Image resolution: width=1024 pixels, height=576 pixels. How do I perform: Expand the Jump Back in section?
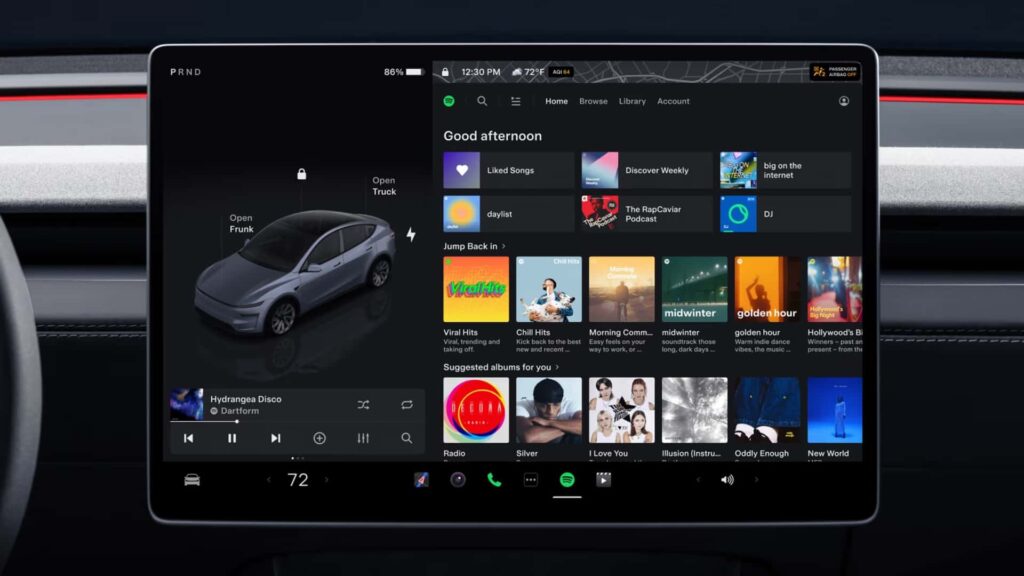(474, 246)
